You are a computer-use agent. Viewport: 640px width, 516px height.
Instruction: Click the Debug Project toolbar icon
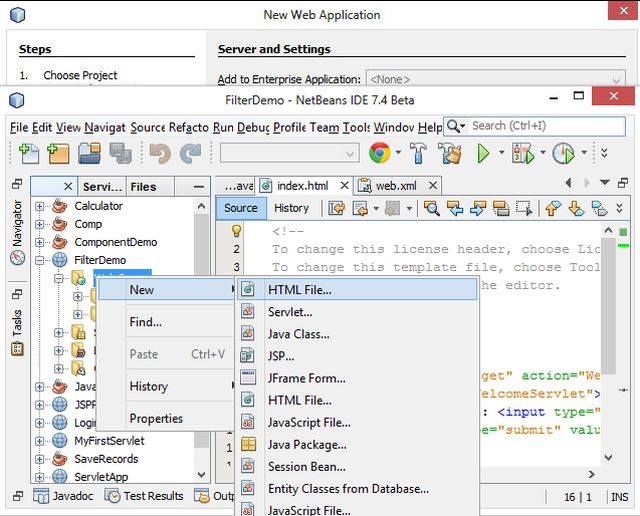pyautogui.click(x=522, y=153)
